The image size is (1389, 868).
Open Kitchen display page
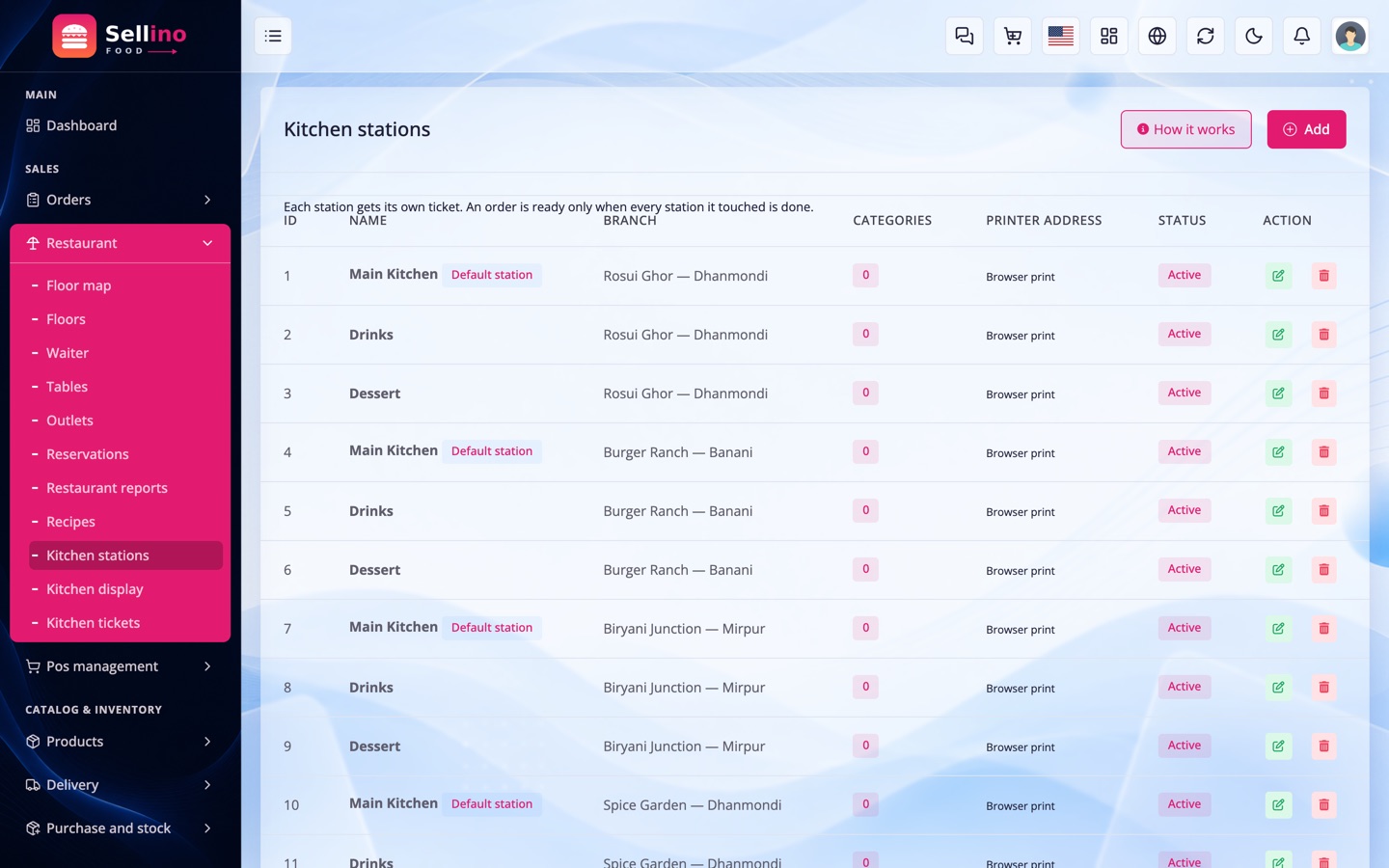(125, 589)
